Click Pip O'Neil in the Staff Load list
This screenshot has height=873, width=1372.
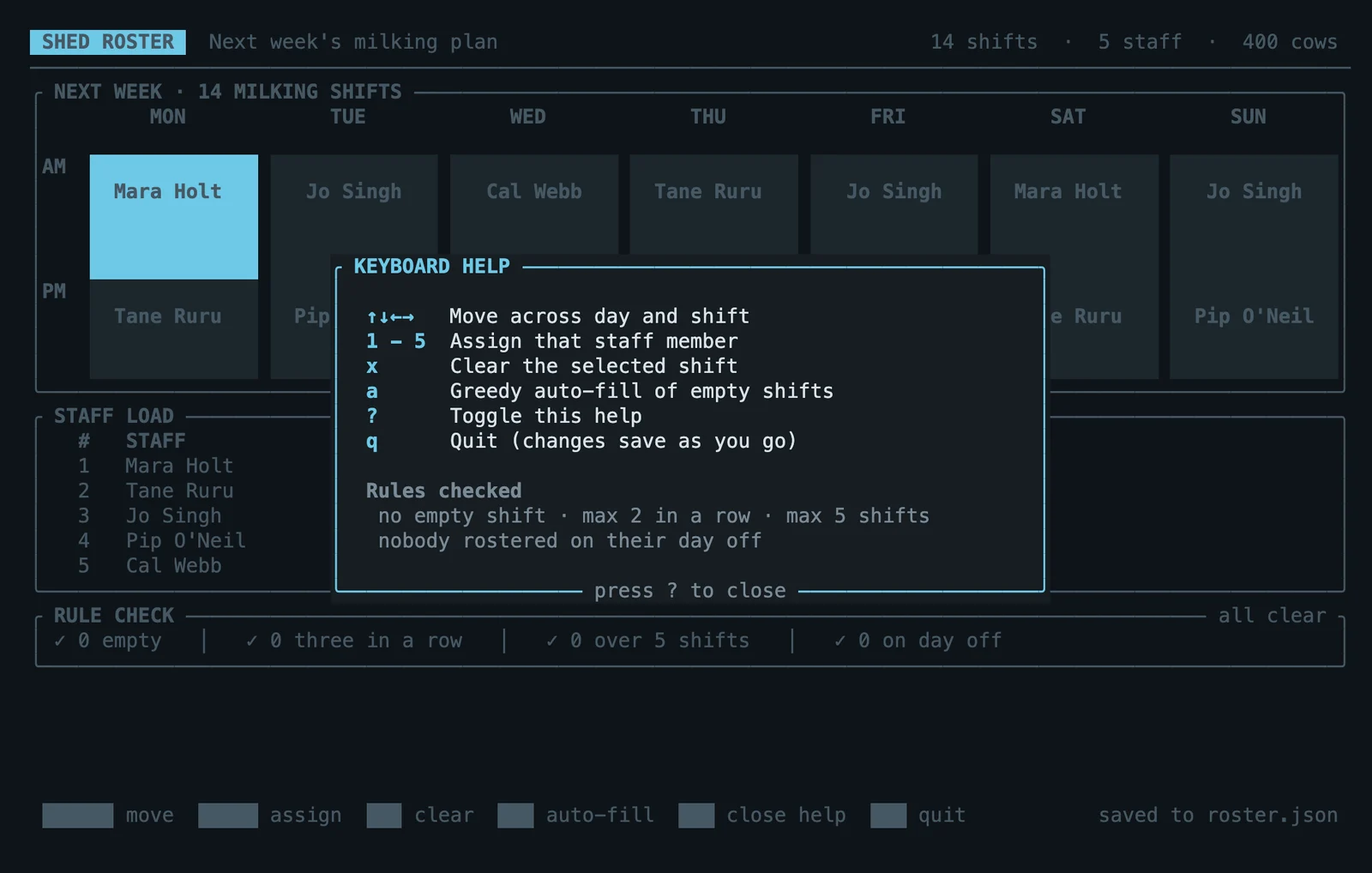(x=185, y=540)
